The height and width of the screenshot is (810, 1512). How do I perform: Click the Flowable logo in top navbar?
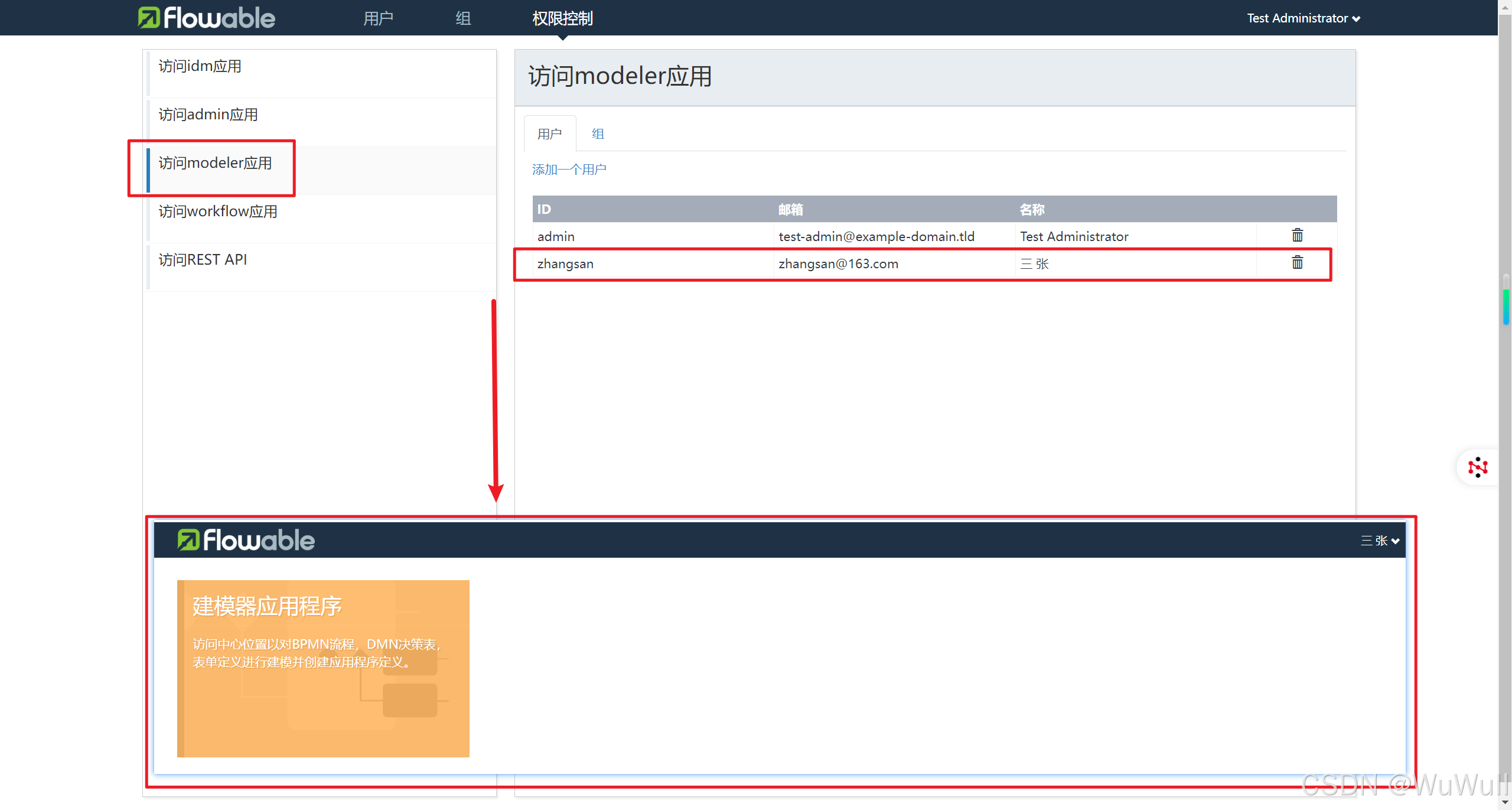click(207, 18)
